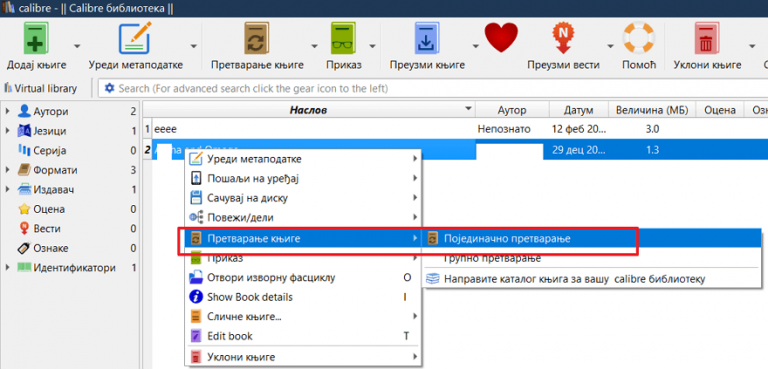The image size is (768, 369).
Task: Open Virtual library button
Action: point(41,89)
